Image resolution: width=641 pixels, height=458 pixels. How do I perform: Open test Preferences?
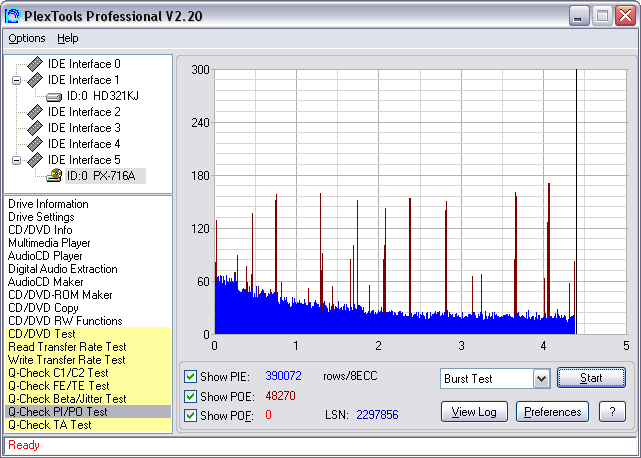pyautogui.click(x=552, y=411)
